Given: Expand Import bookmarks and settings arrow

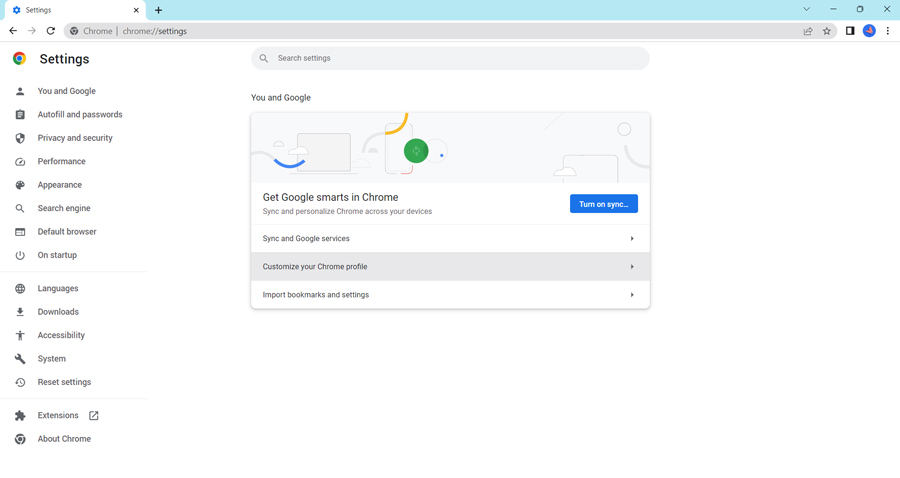Looking at the screenshot, I should click(x=632, y=295).
